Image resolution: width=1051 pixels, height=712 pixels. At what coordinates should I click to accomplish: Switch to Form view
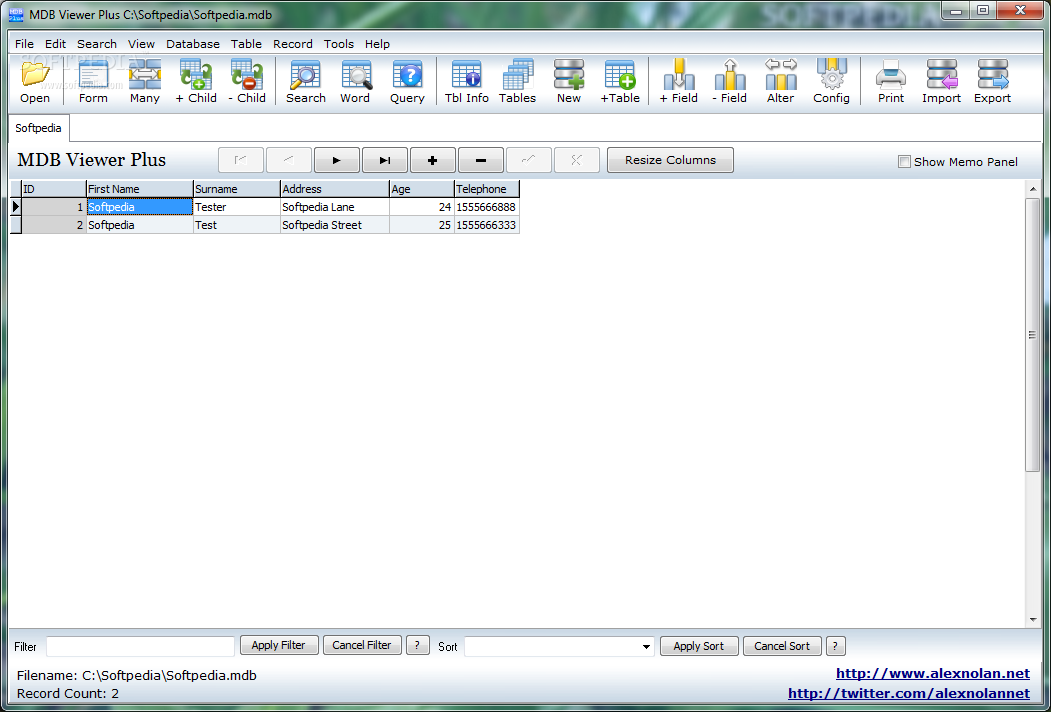coord(93,81)
